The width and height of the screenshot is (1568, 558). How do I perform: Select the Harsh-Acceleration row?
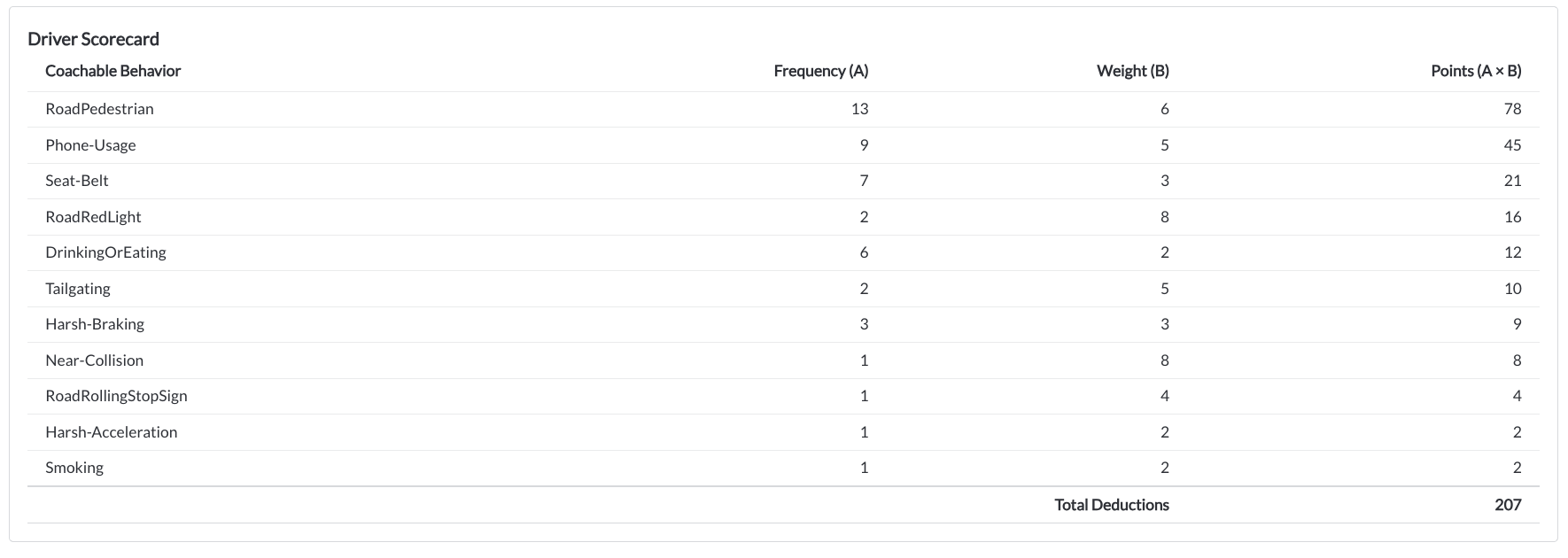pos(783,432)
